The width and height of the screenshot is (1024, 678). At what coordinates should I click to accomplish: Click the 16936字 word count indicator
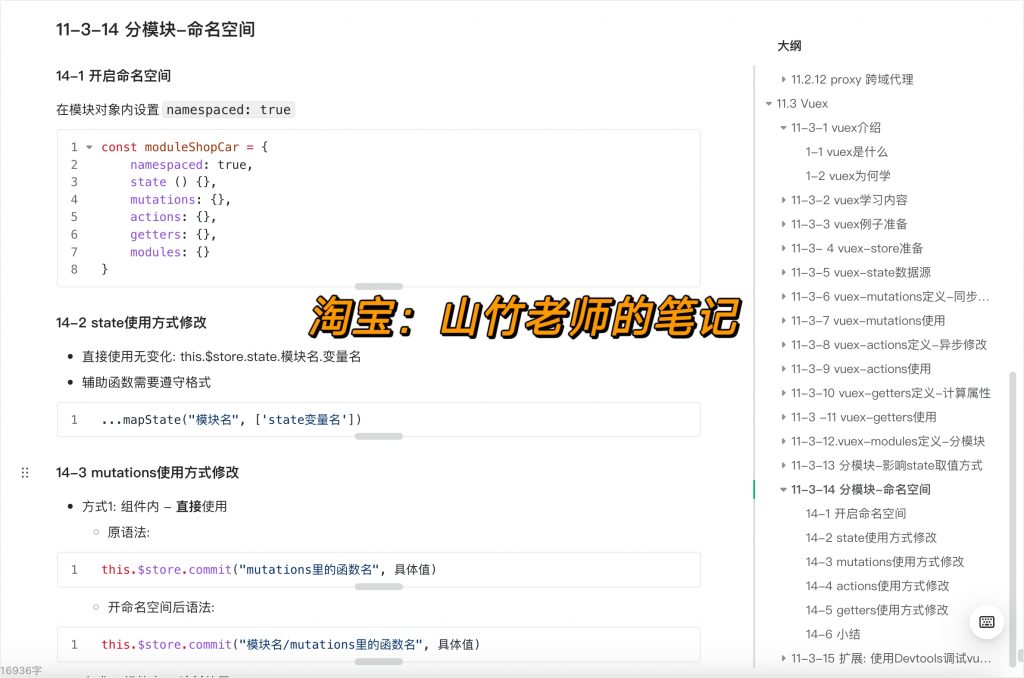(x=20, y=669)
